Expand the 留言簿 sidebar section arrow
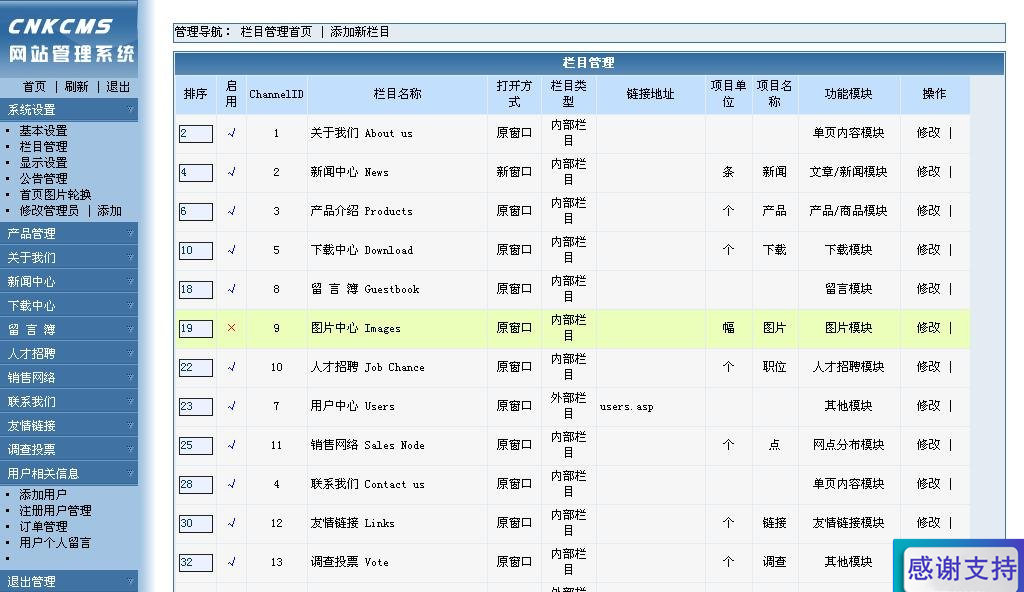1024x592 pixels. 130,329
